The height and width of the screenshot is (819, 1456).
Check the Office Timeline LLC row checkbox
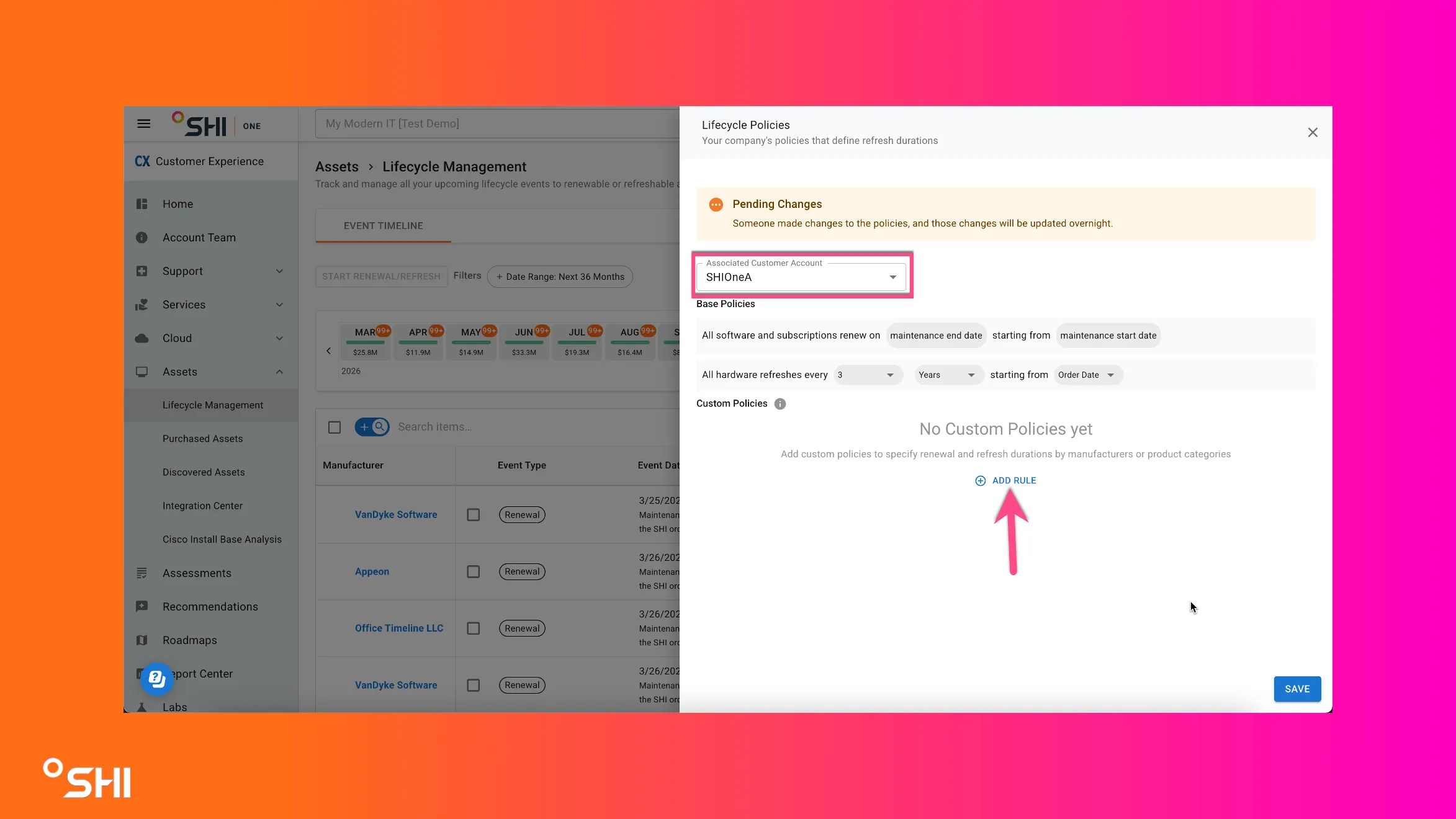coord(474,629)
